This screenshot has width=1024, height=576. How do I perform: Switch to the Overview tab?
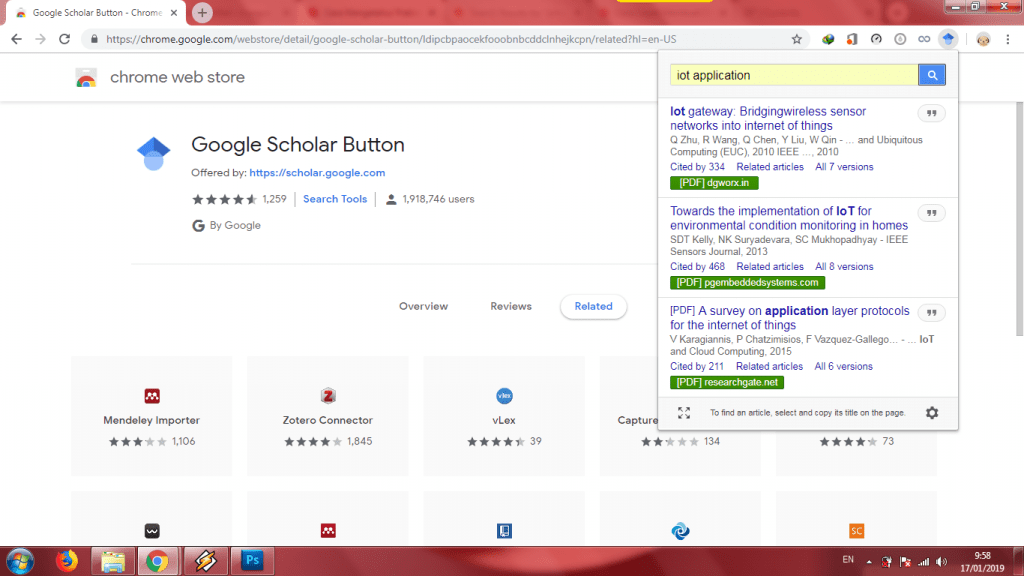pos(423,306)
